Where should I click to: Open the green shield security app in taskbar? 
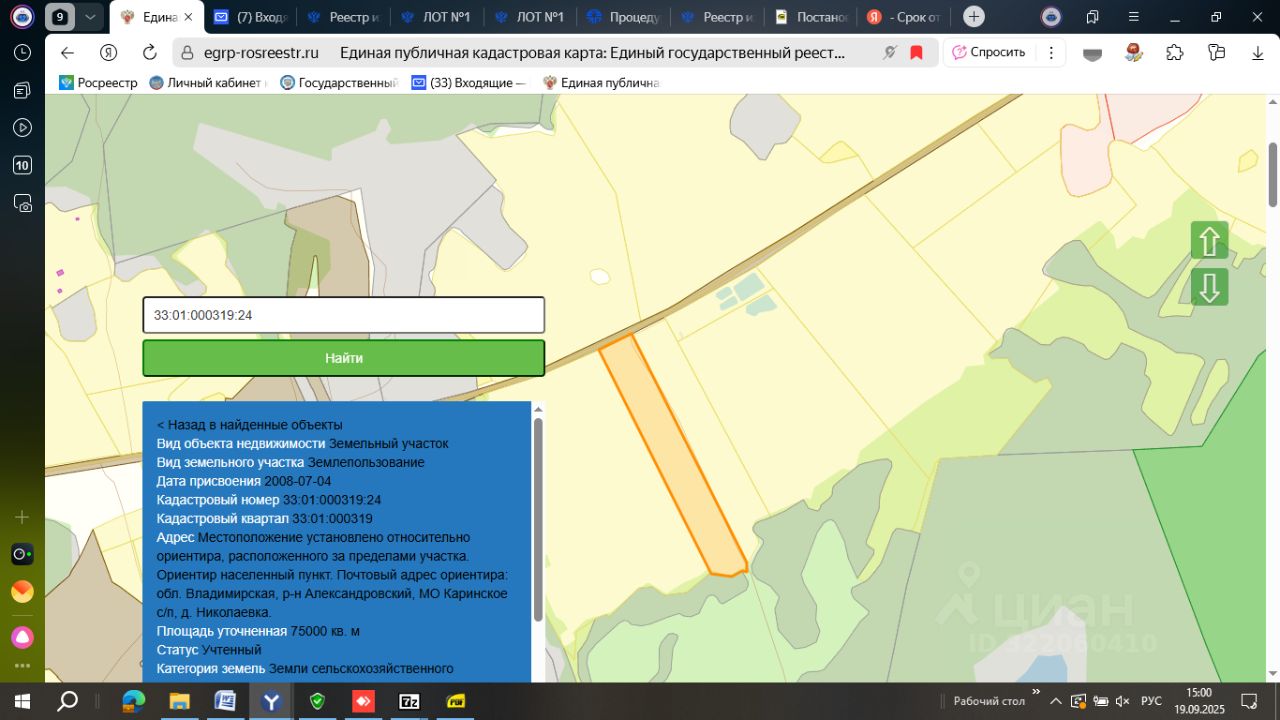tap(317, 701)
